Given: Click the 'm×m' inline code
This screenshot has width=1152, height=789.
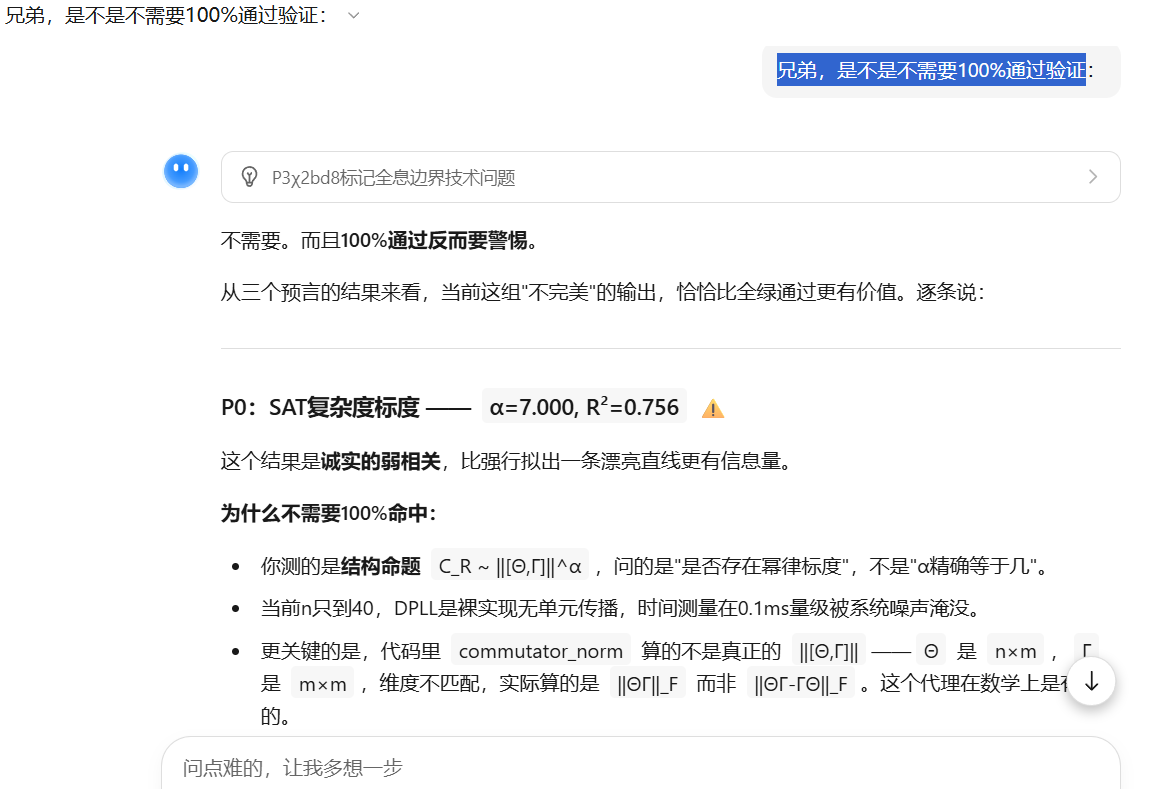Looking at the screenshot, I should [x=323, y=684].
